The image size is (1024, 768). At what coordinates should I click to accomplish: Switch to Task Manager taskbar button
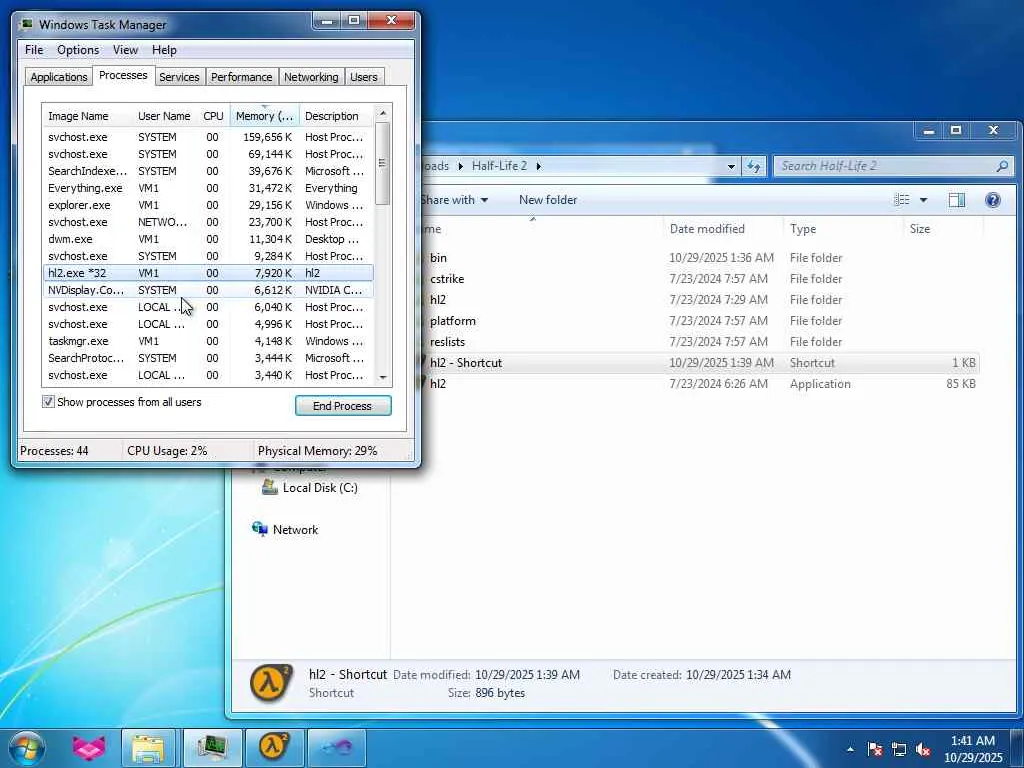pyautogui.click(x=212, y=748)
